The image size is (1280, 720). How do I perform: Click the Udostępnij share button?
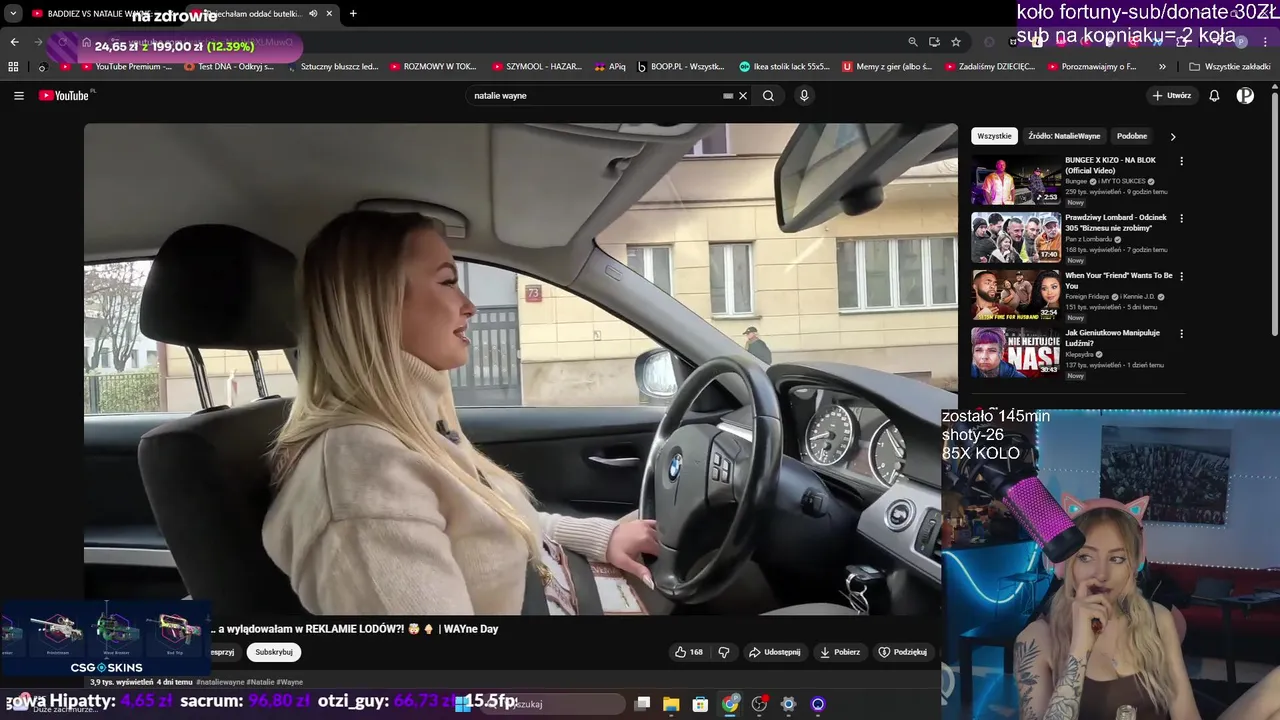coord(775,652)
